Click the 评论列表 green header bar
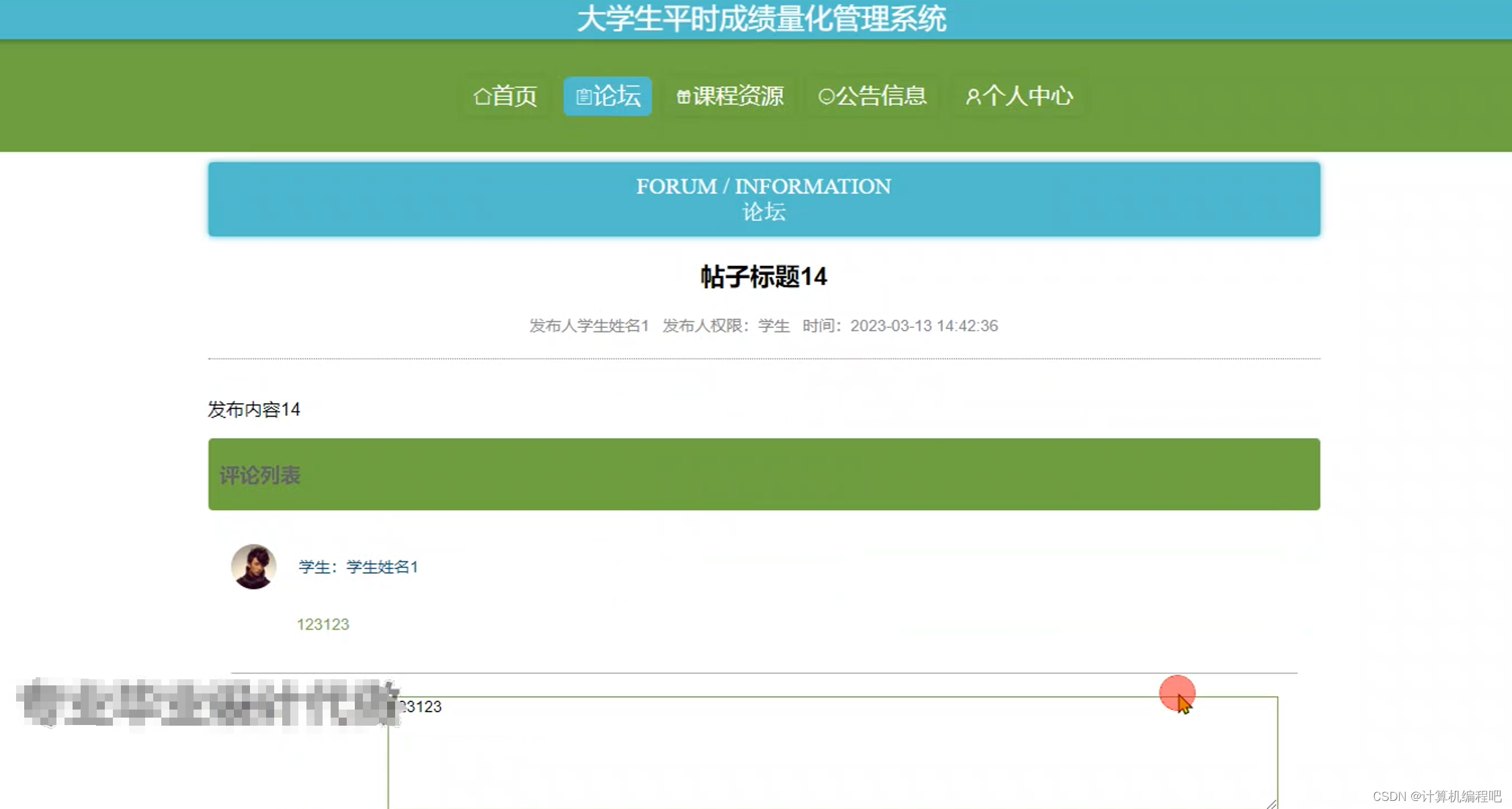 coord(763,474)
